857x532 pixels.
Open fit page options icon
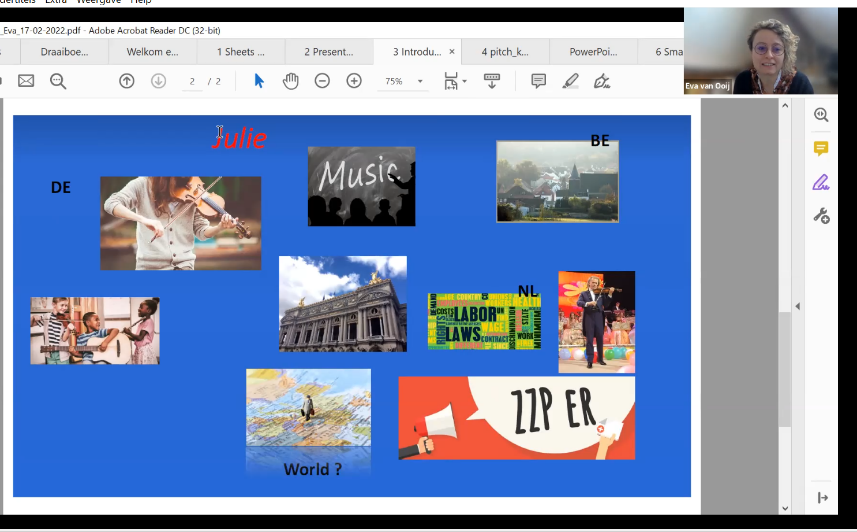451,81
